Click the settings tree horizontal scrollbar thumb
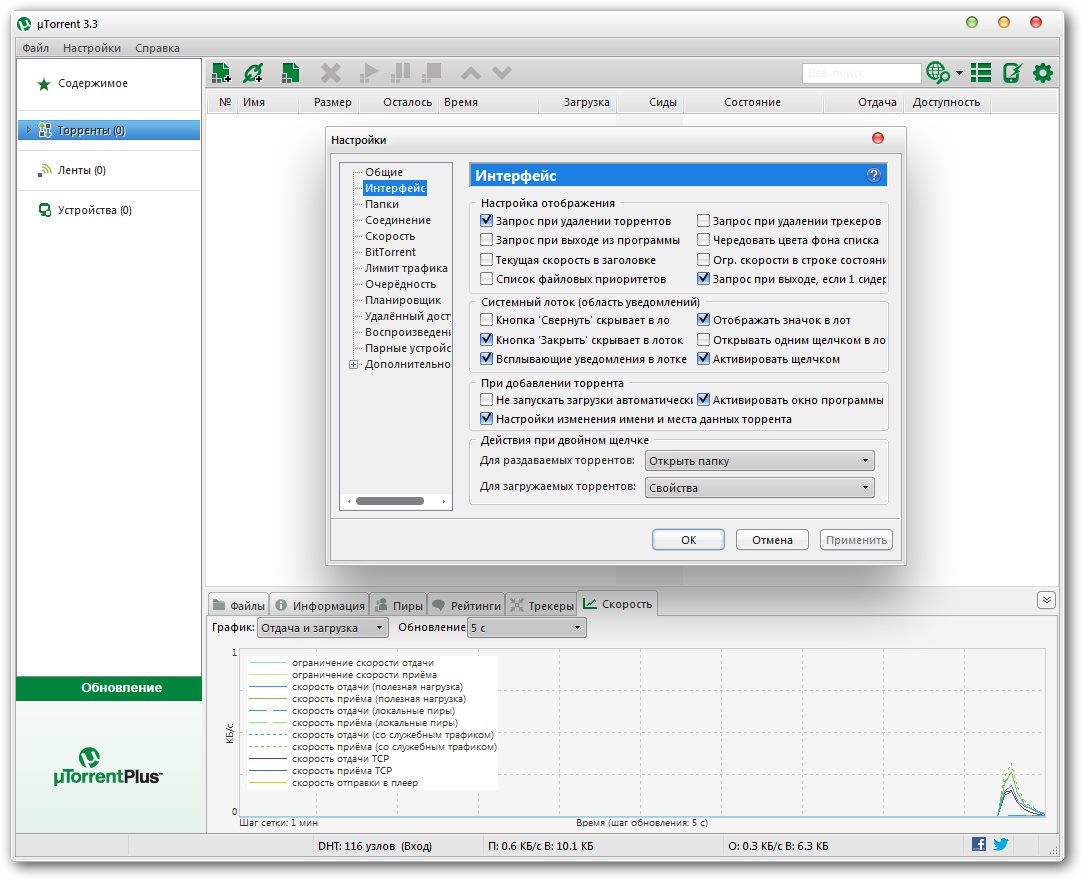Viewport: 1083px width, 880px height. click(390, 501)
